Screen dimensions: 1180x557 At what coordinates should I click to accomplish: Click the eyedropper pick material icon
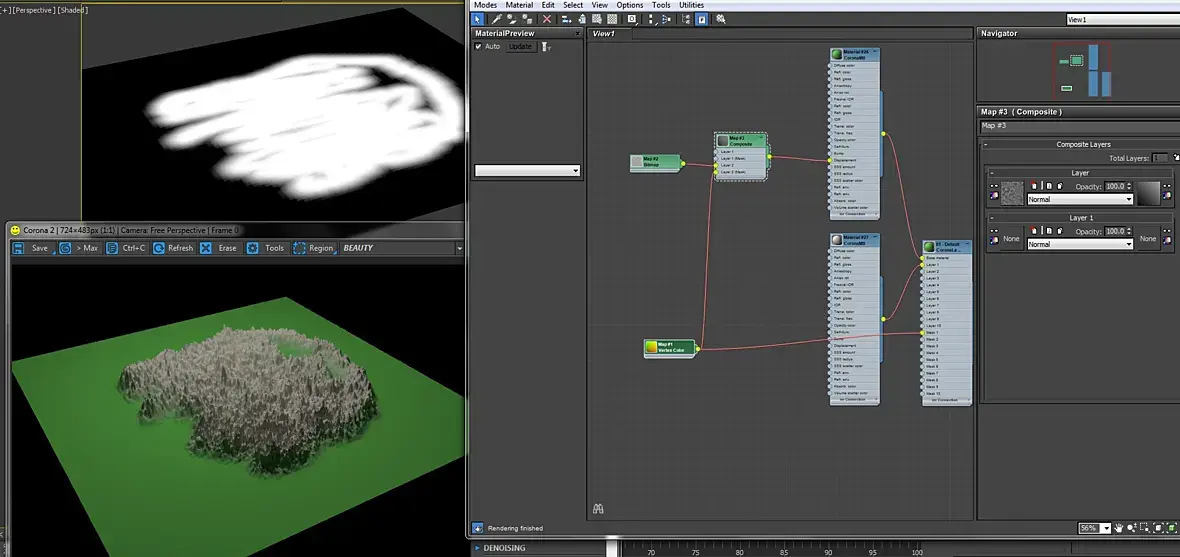click(x=496, y=19)
